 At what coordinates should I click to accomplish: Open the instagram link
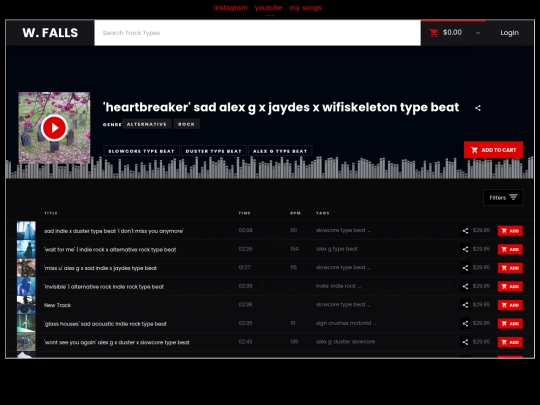point(230,8)
